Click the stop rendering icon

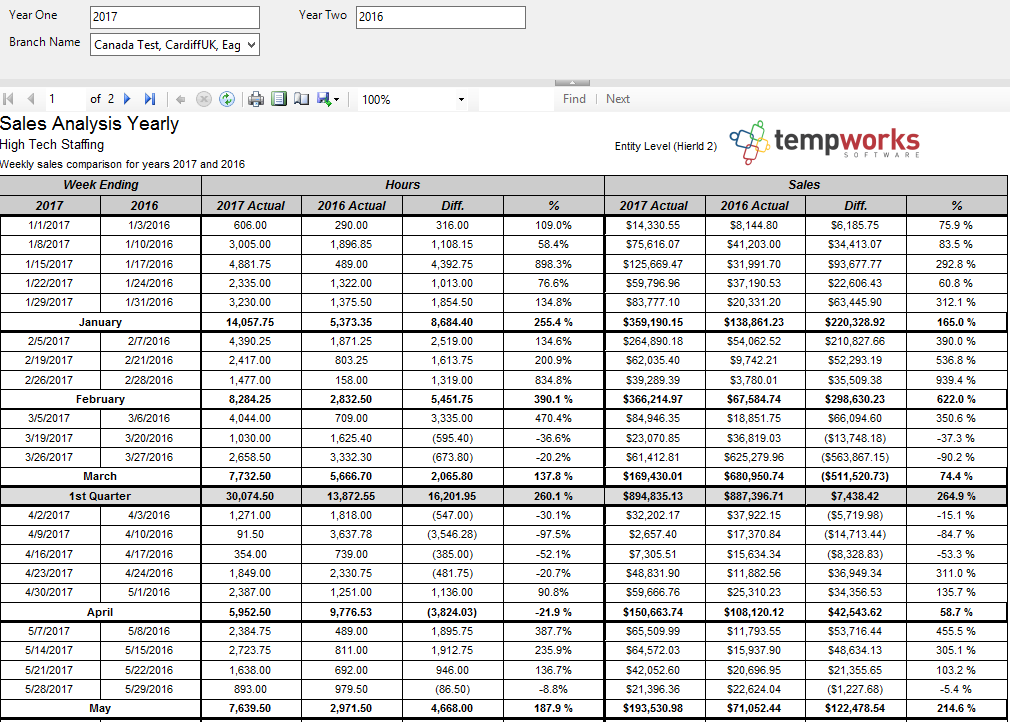coord(204,99)
